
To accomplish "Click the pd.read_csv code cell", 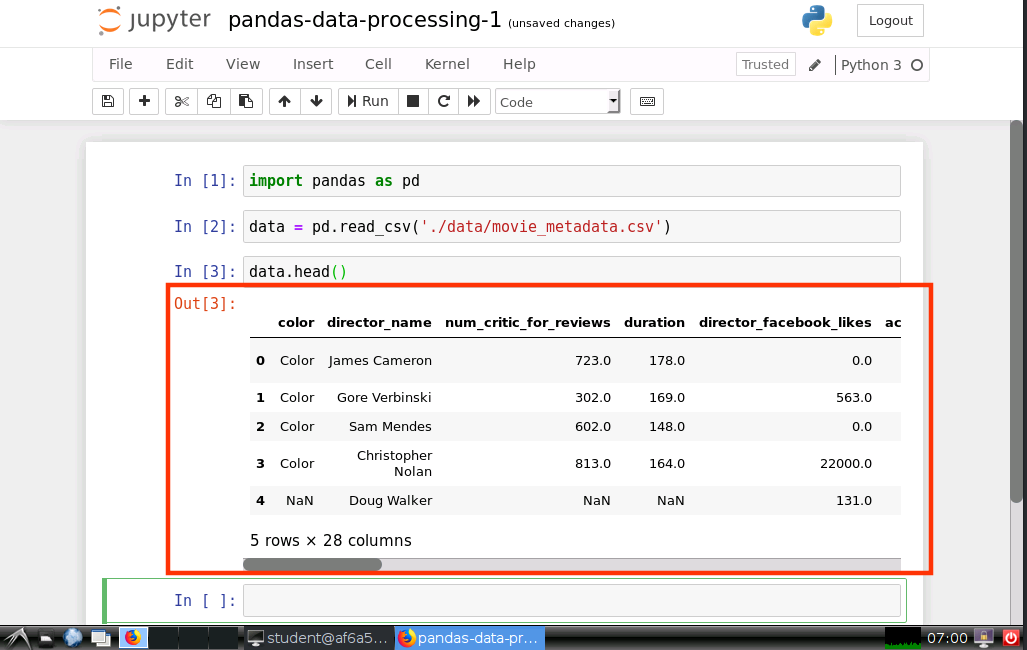I will coord(572,227).
